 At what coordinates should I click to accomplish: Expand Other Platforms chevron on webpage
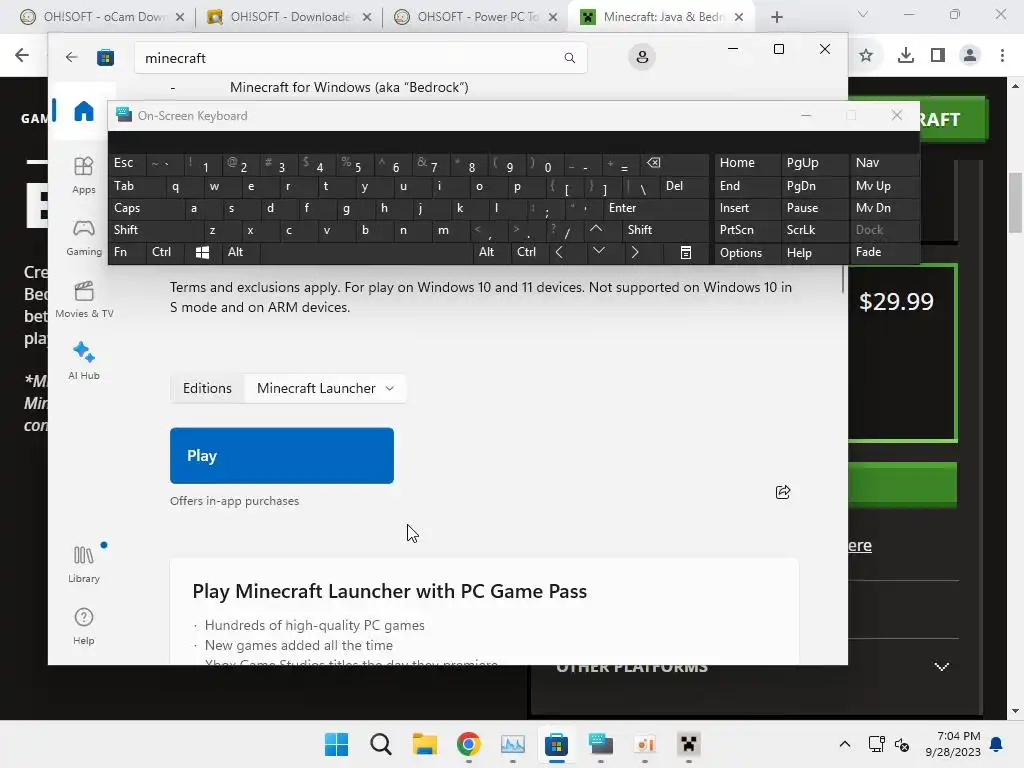tap(941, 667)
